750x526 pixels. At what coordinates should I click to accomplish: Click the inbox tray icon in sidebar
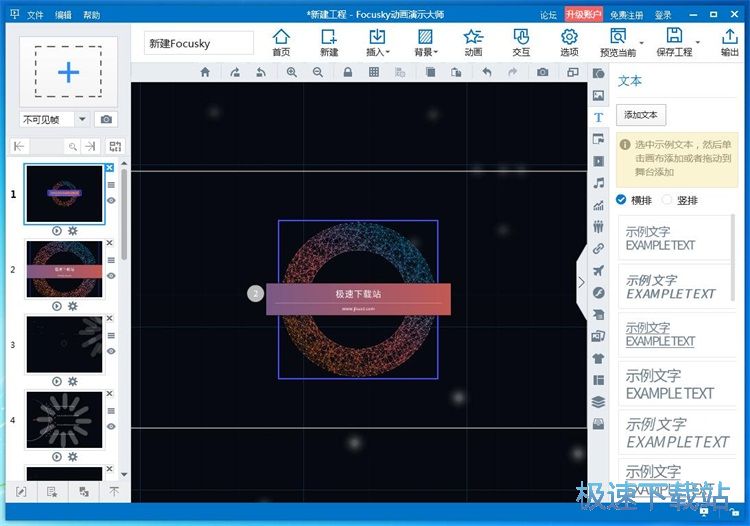598,424
